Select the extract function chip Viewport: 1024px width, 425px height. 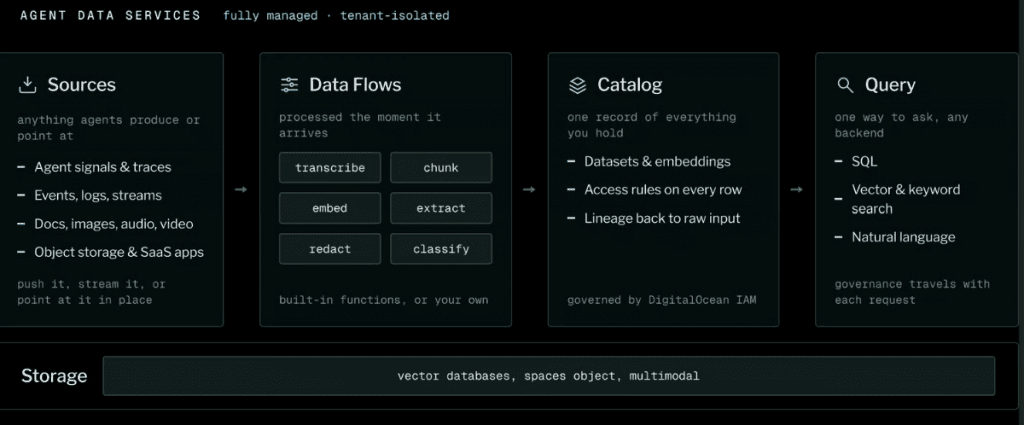pyautogui.click(x=441, y=208)
